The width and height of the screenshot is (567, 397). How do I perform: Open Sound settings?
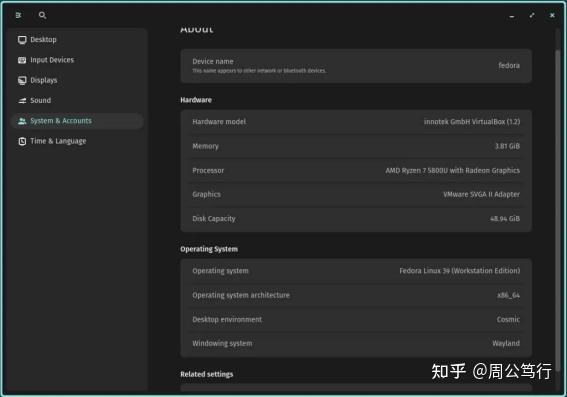pos(77,101)
